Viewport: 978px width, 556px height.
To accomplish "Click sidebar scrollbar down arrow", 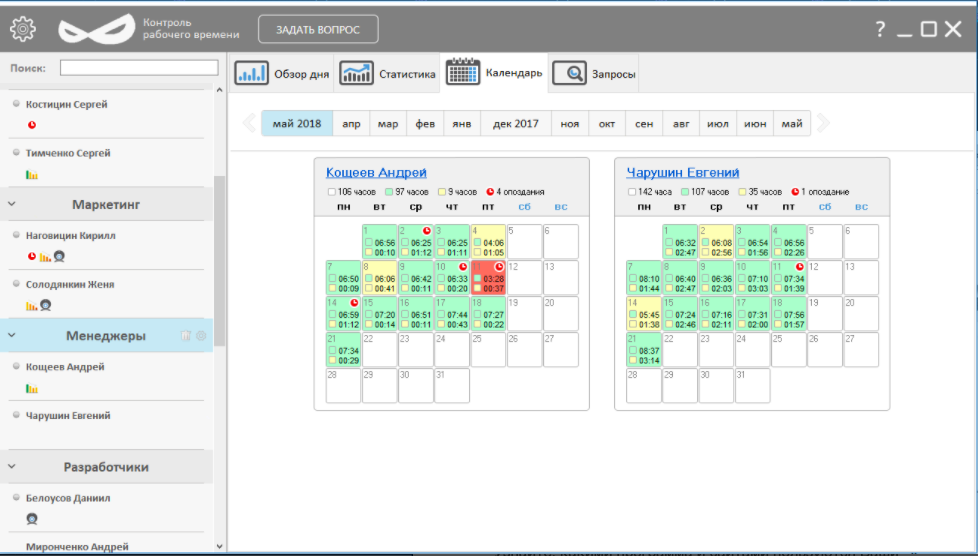I will (220, 546).
